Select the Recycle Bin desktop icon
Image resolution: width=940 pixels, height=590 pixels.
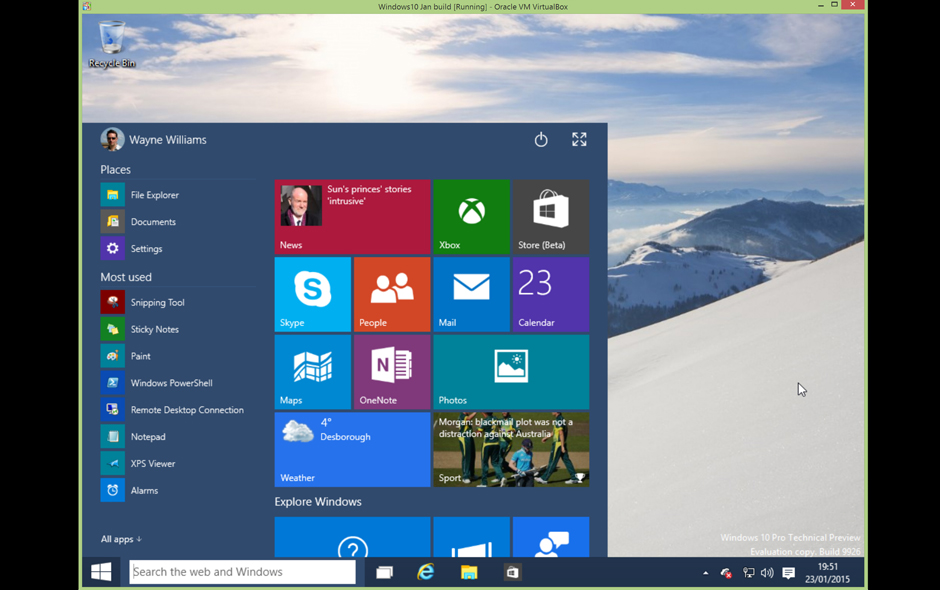pyautogui.click(x=112, y=44)
